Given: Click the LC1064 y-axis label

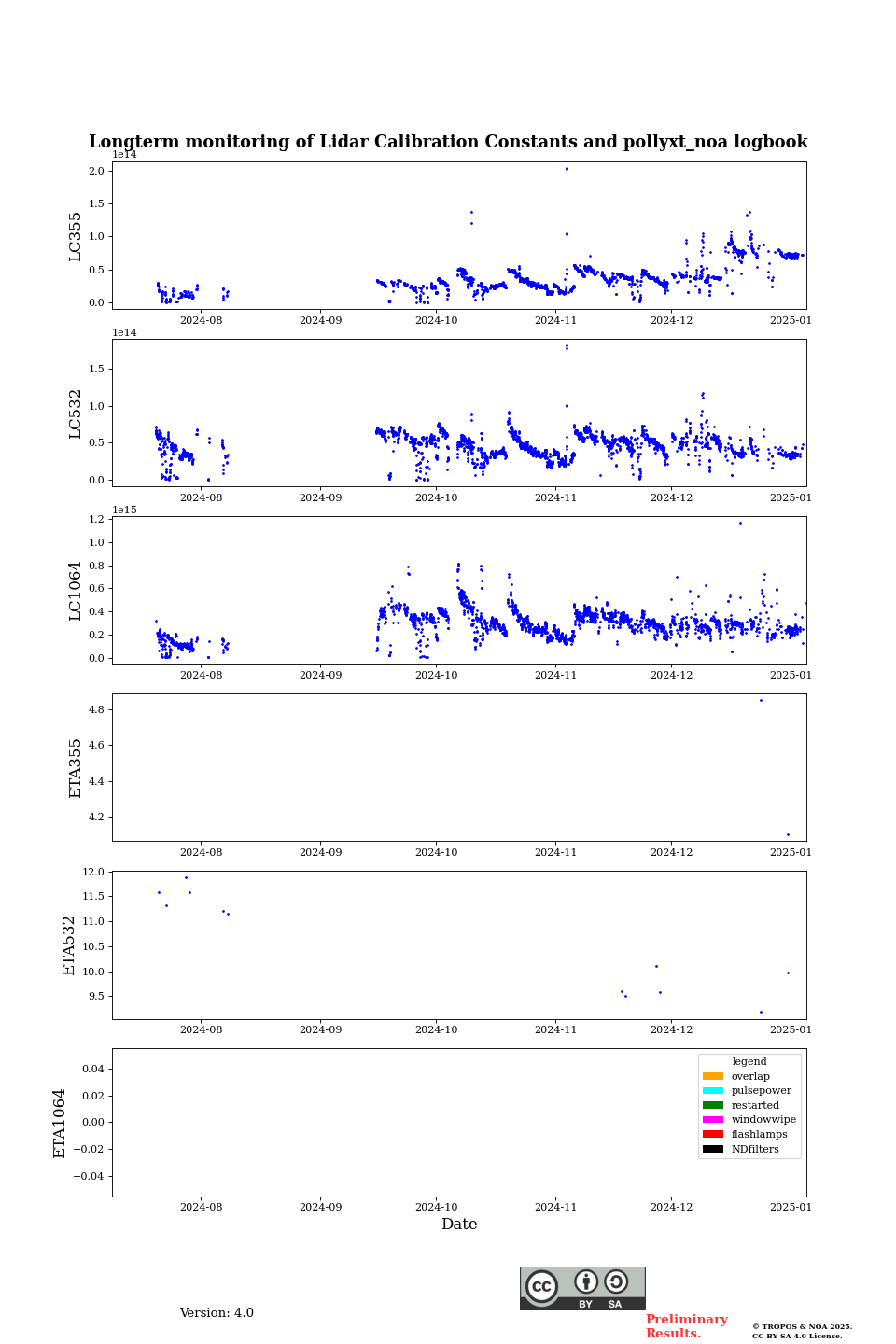Looking at the screenshot, I should 76,591.
